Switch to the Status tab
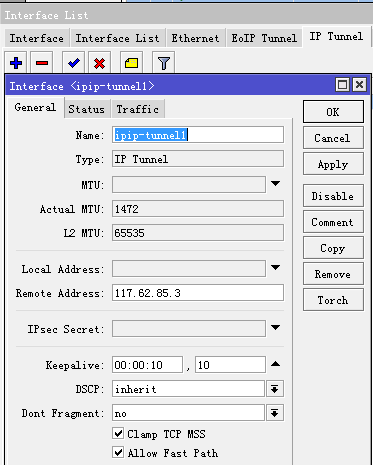373x465 pixels. 87,109
